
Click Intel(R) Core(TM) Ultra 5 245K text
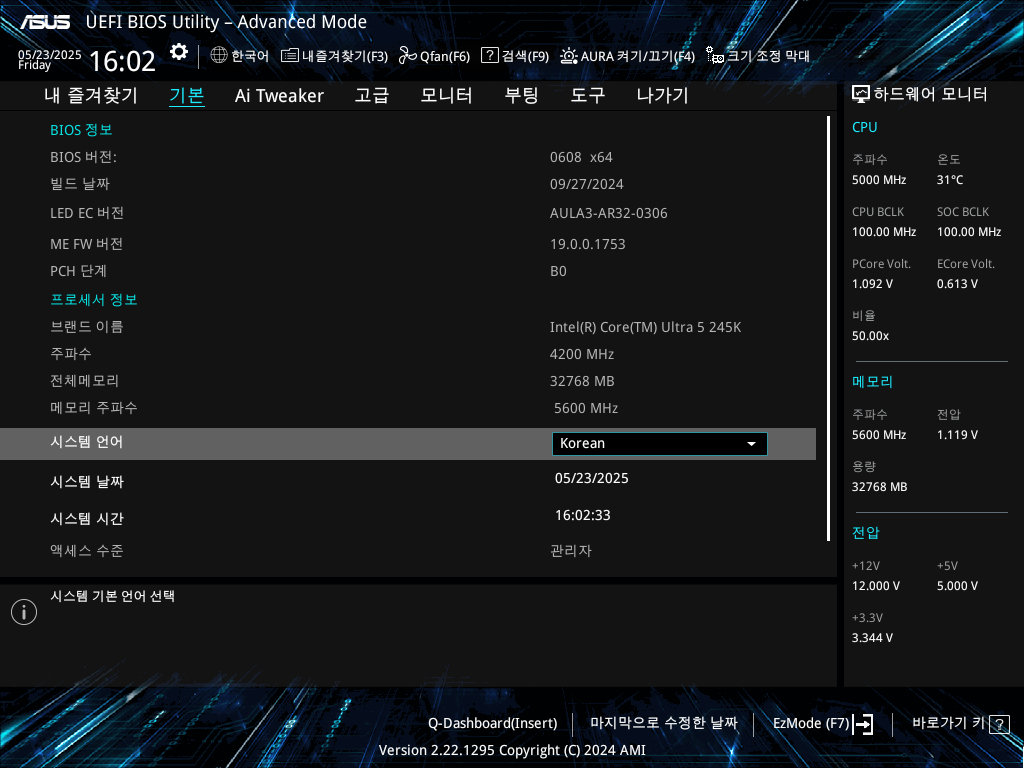click(x=645, y=327)
